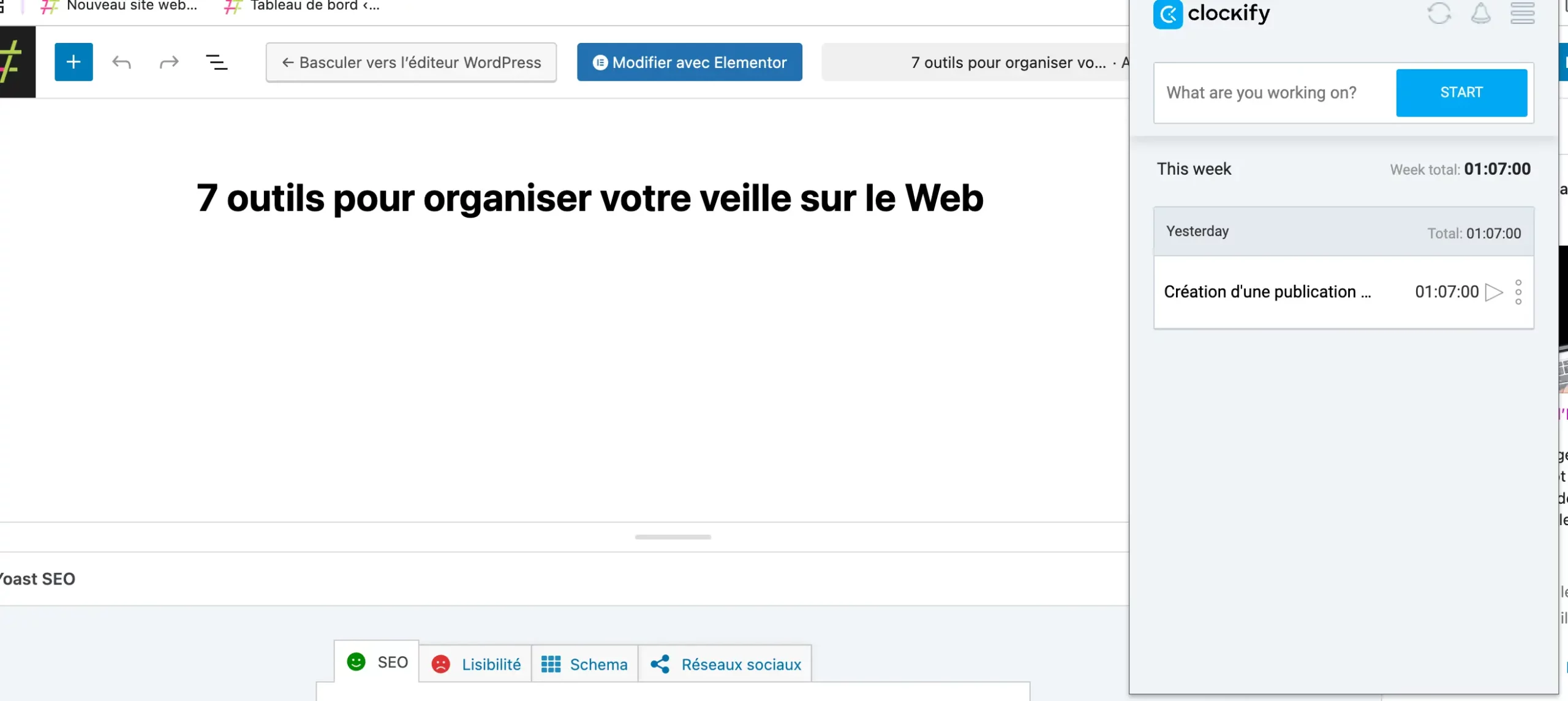Open the document overview list icon

[x=216, y=62]
